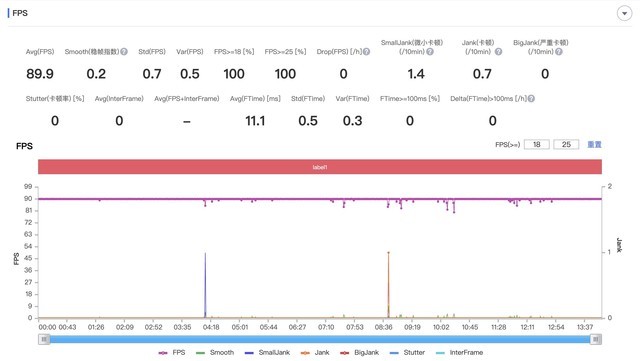
Task: Click the Avg(FTime) value 11.1
Action: click(255, 121)
